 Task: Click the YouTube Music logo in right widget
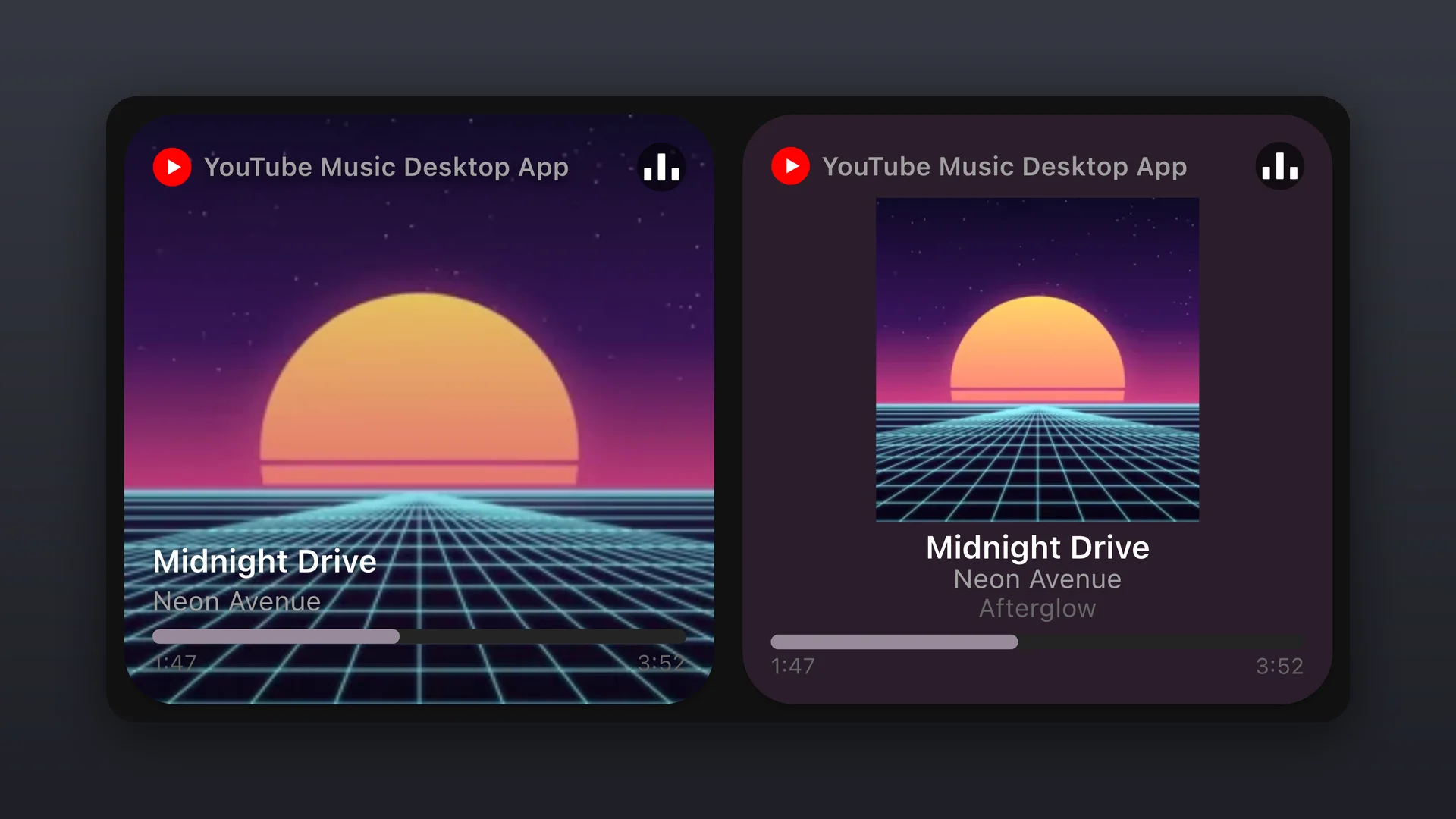[x=790, y=166]
